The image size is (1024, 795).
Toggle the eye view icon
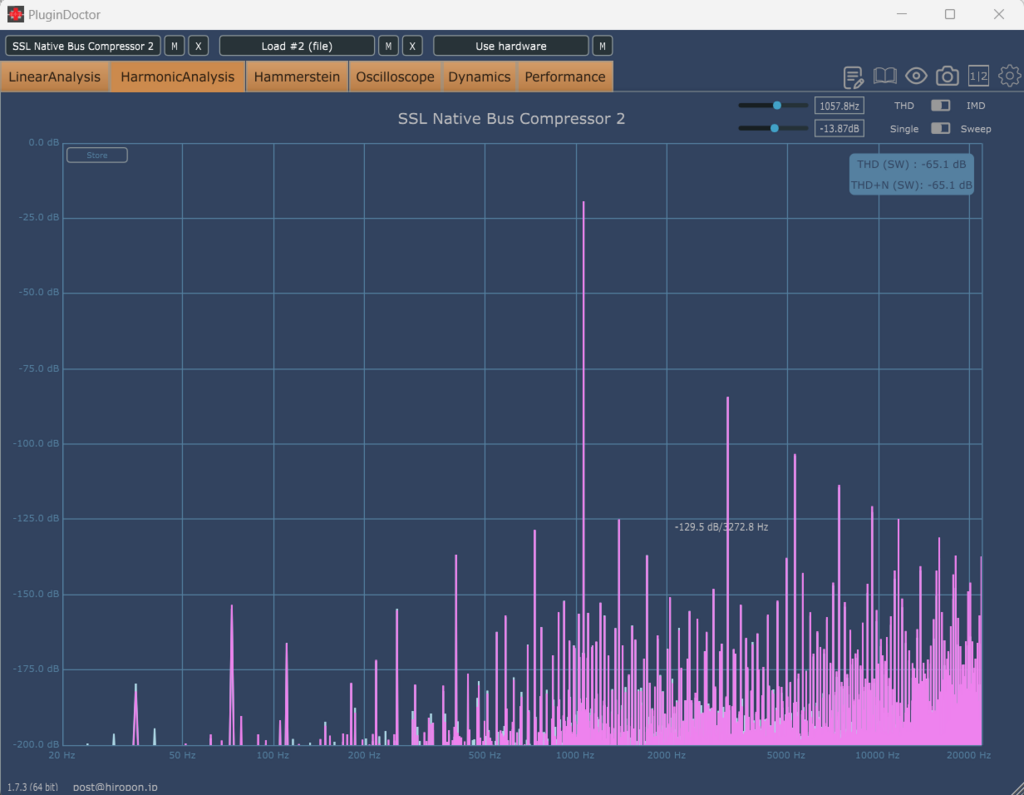click(x=916, y=76)
